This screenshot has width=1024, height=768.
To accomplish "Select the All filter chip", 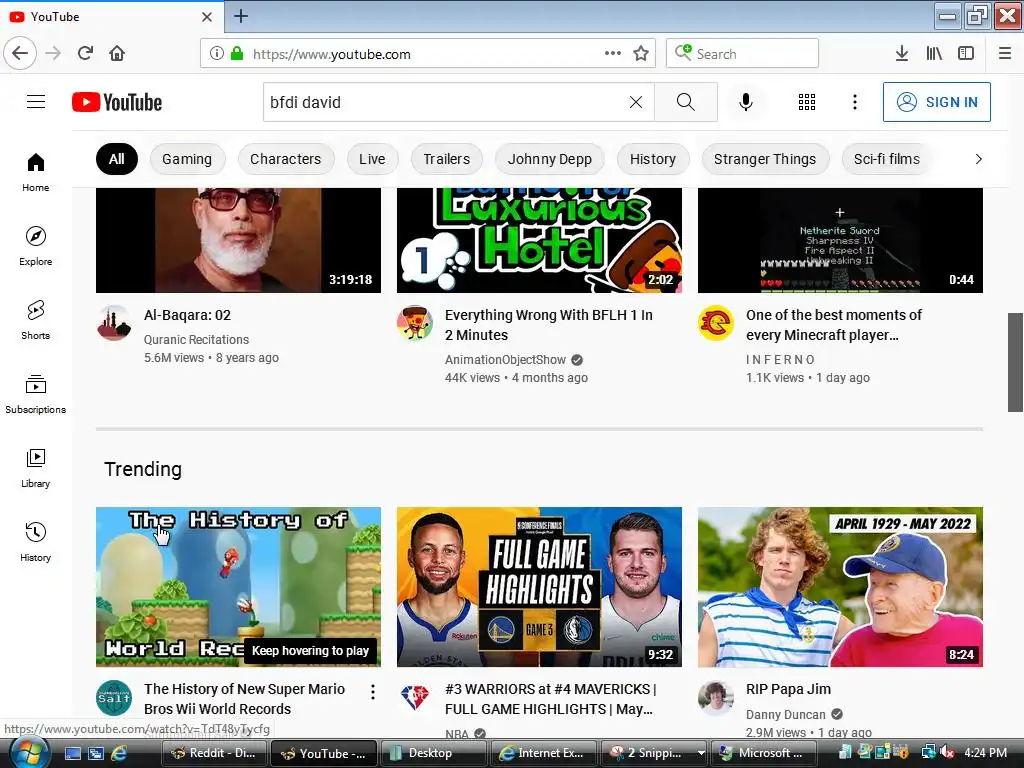I will pos(117,159).
